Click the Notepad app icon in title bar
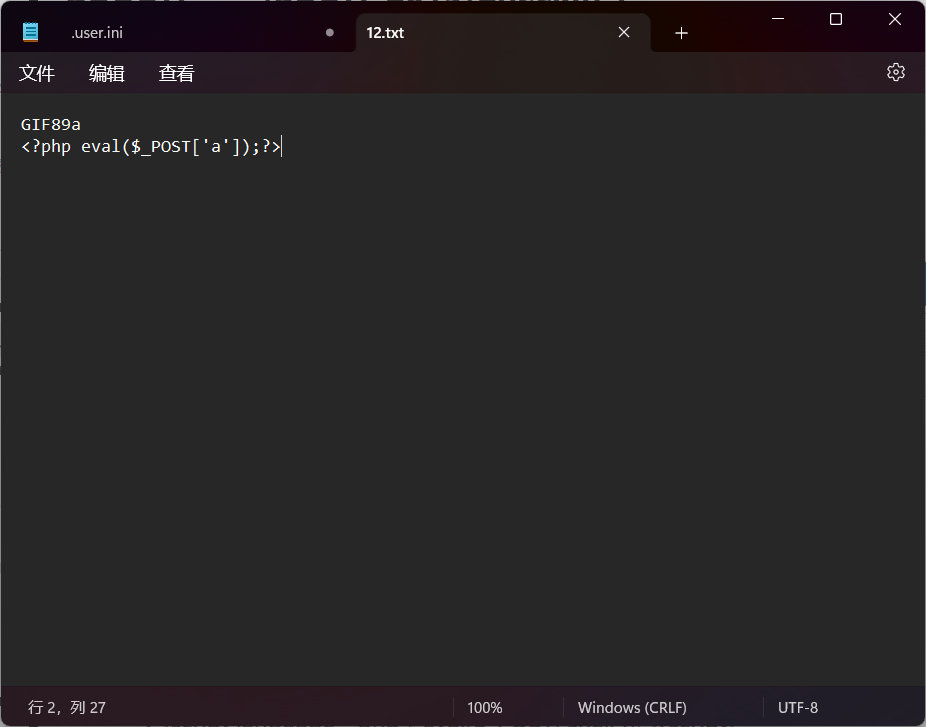This screenshot has width=926, height=727. (30, 32)
